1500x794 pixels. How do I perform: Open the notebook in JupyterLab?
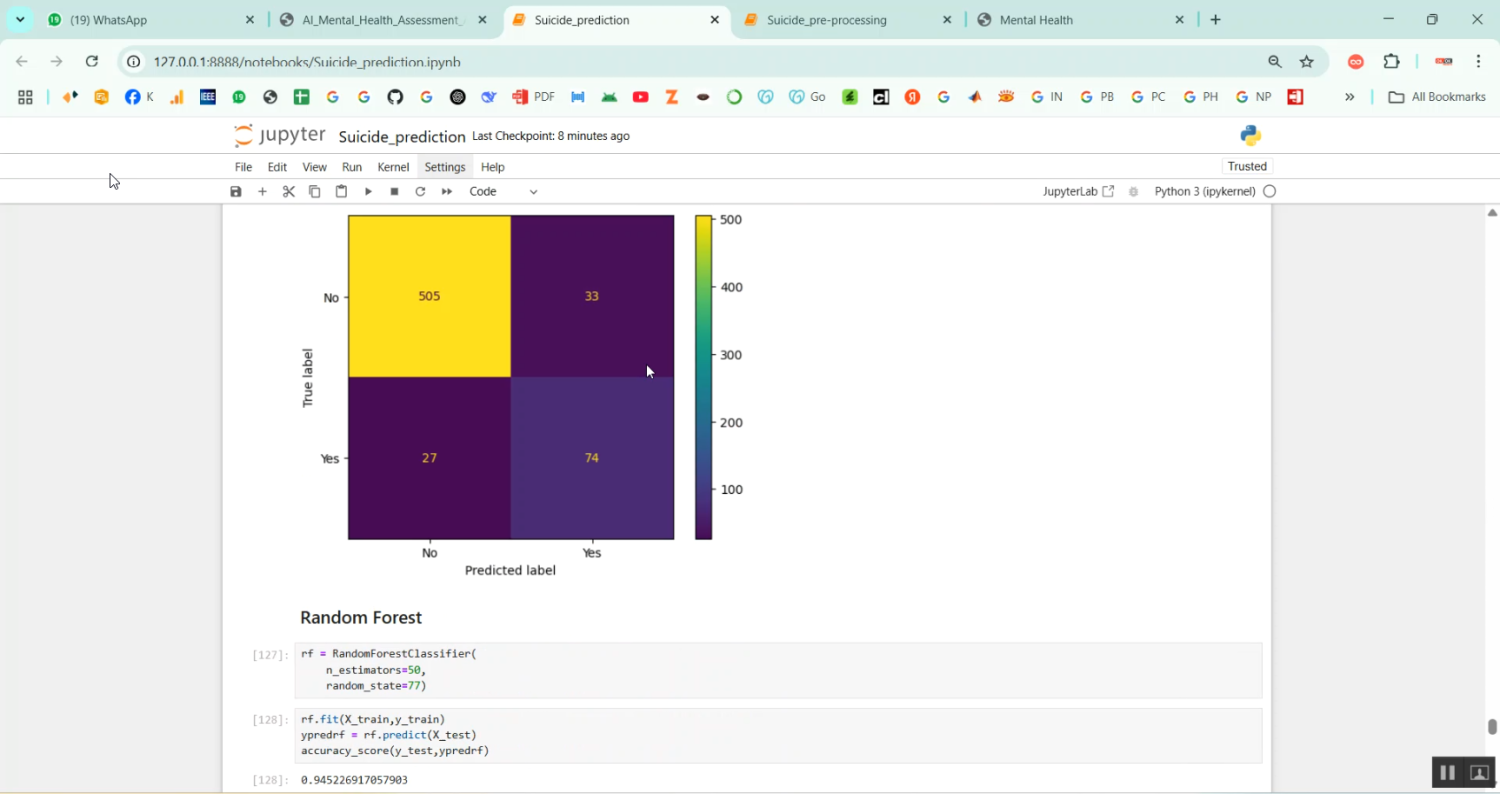[1078, 191]
